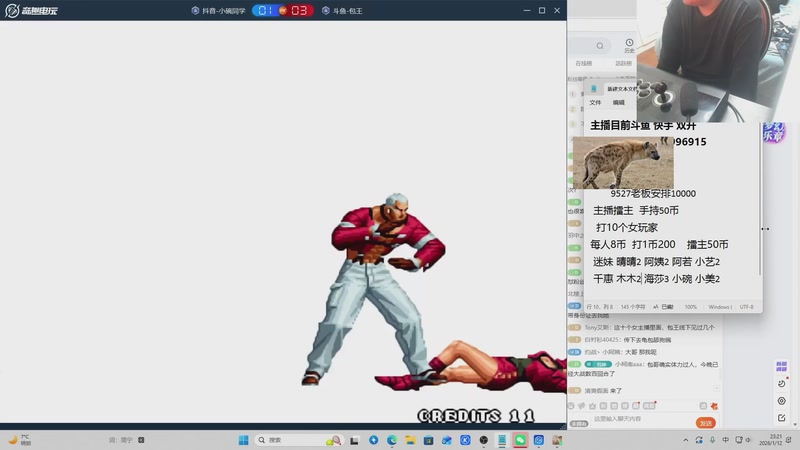Click the 100% zoom level in Notepad status bar

click(x=690, y=307)
